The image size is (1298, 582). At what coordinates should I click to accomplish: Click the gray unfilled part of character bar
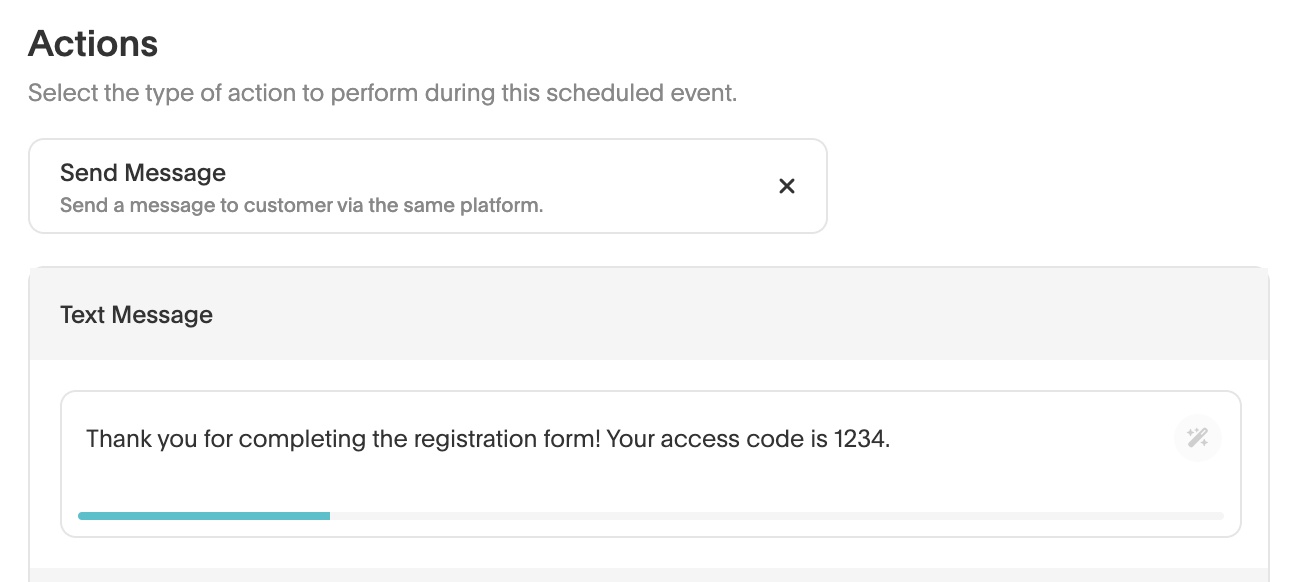(776, 516)
